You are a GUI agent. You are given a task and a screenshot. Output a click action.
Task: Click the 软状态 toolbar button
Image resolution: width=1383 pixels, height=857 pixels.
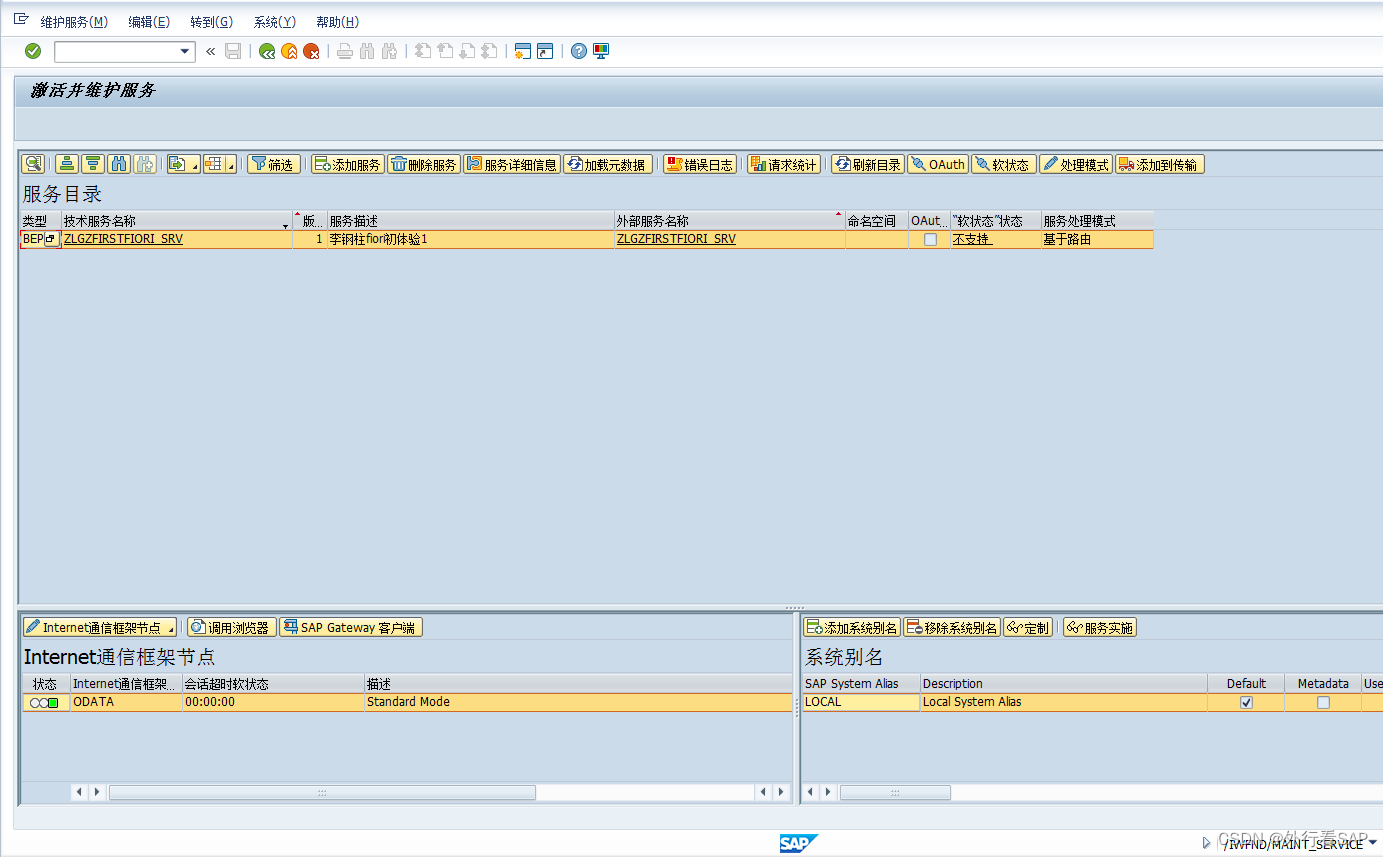click(1003, 164)
